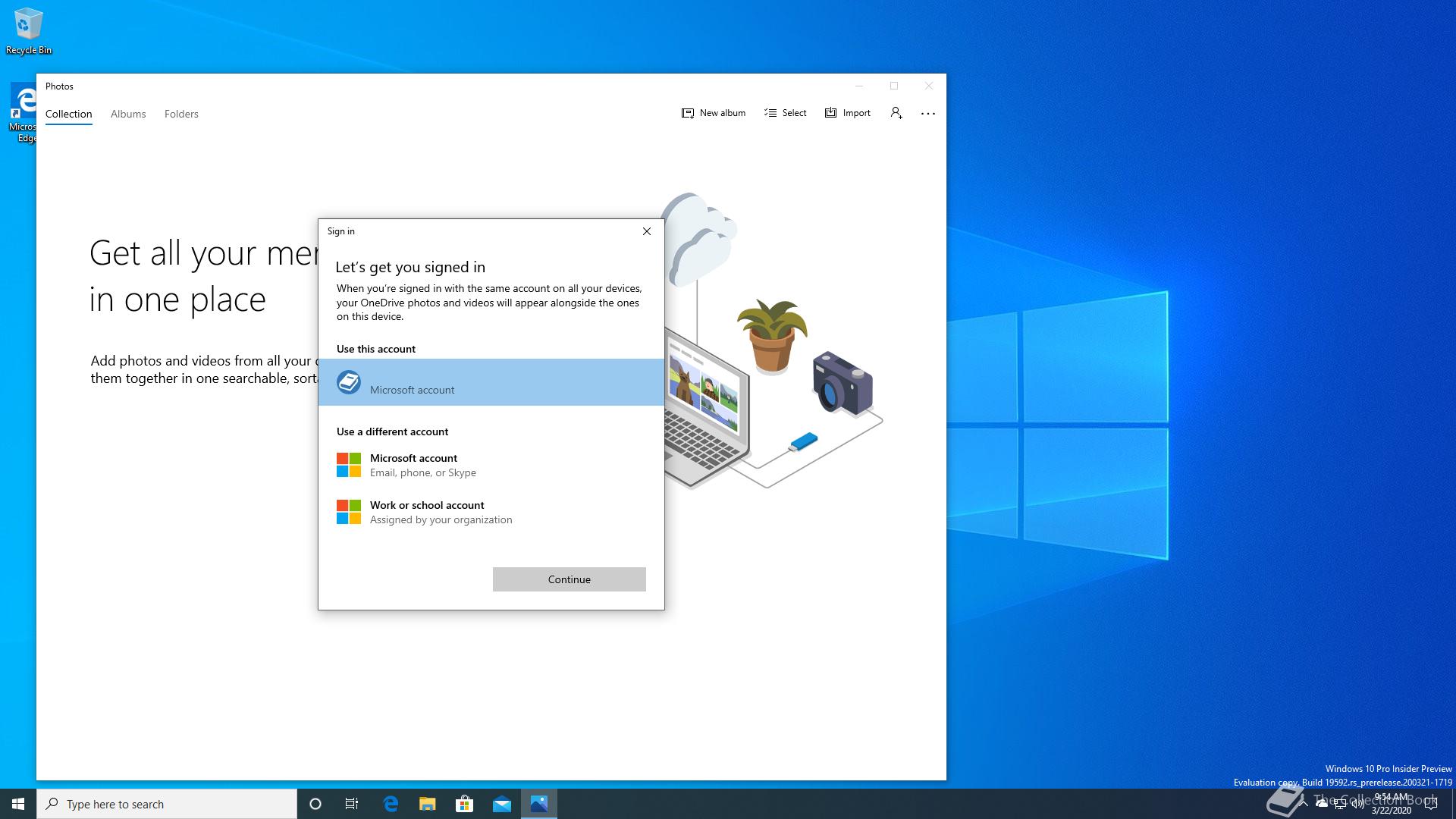Click the add account person icon

tap(896, 113)
